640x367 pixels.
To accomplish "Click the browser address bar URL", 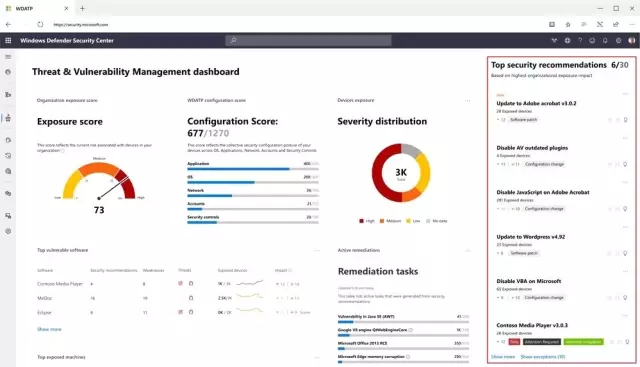I will [81, 24].
